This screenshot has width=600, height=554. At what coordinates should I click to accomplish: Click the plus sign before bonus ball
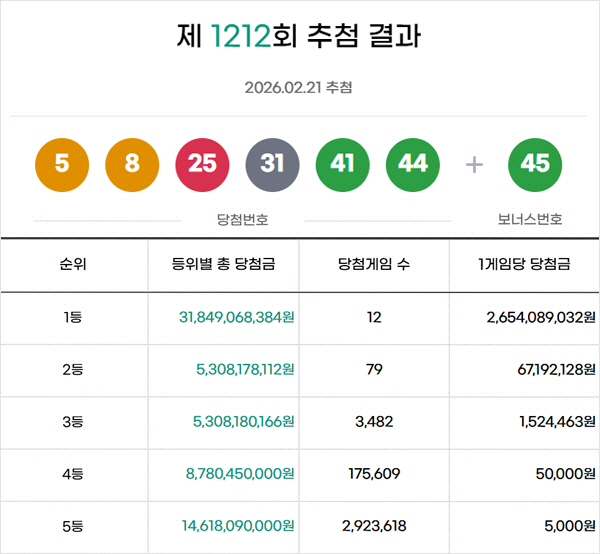click(475, 164)
